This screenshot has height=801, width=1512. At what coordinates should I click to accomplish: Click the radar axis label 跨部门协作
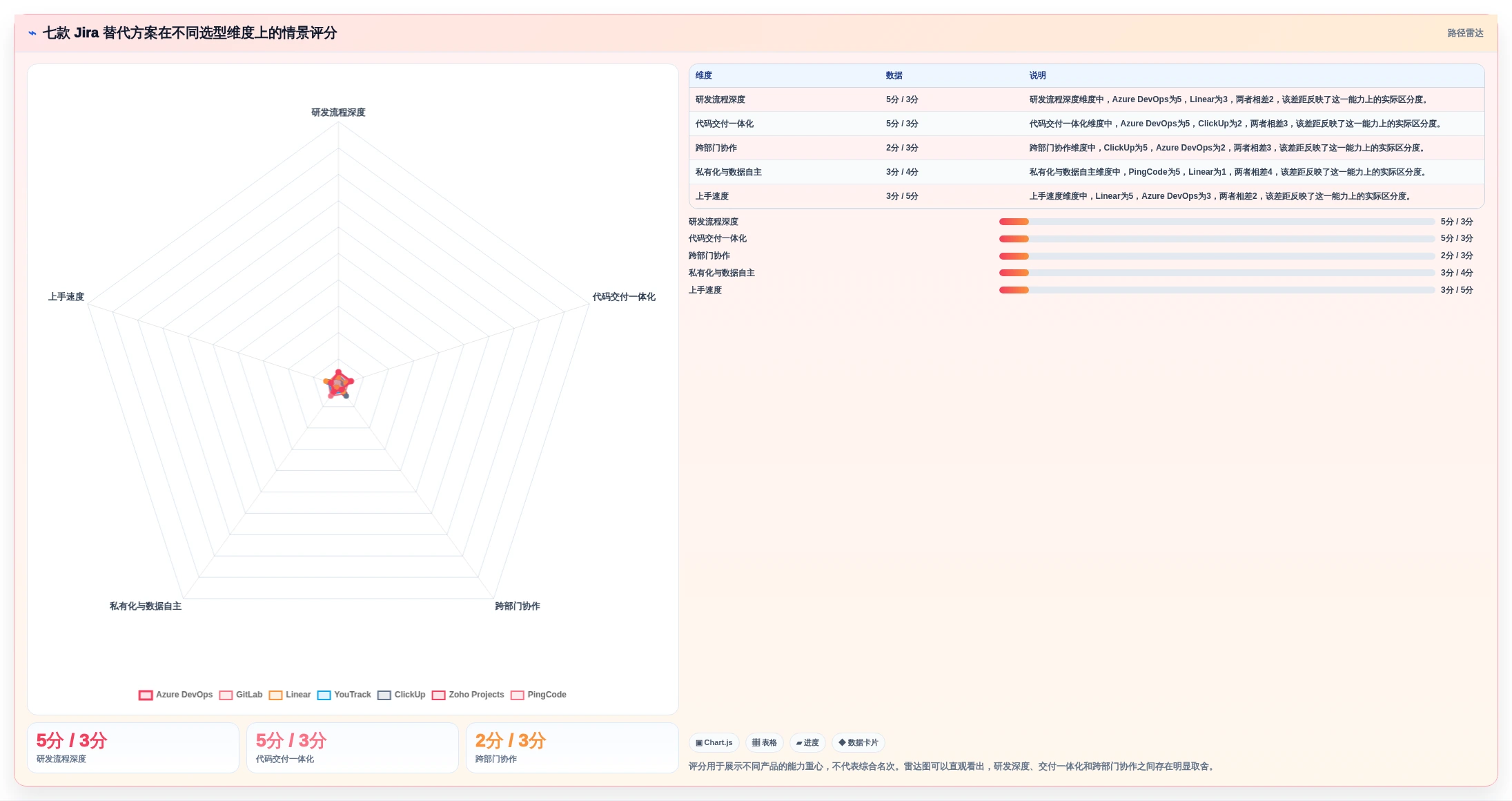(x=518, y=606)
